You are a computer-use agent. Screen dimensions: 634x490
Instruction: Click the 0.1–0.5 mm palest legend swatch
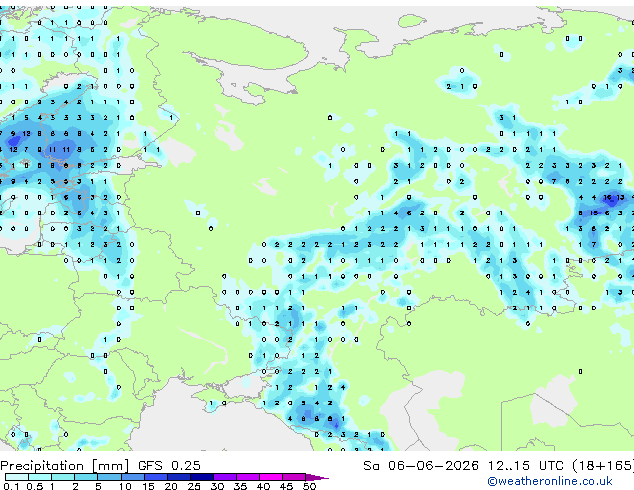point(17,477)
